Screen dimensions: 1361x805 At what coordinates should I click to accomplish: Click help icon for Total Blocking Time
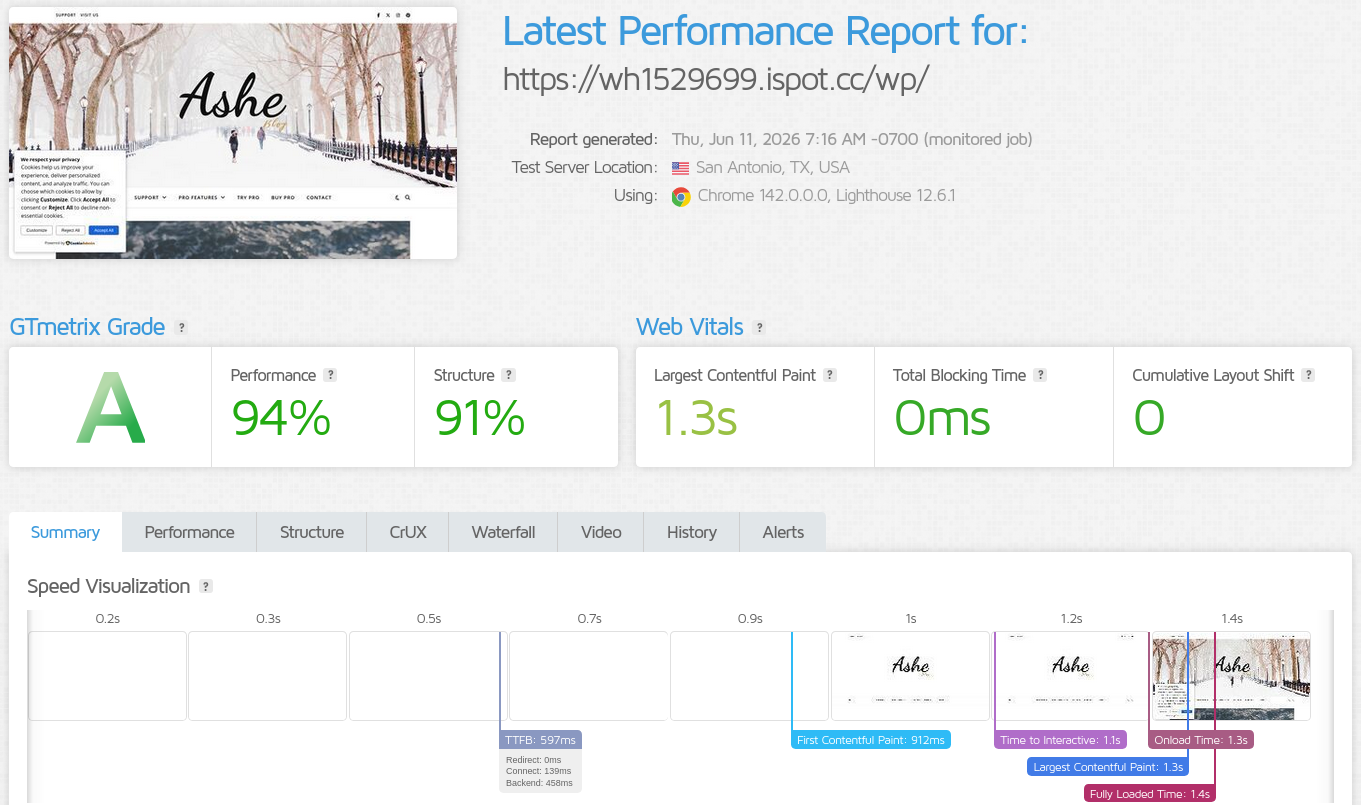tap(1040, 375)
